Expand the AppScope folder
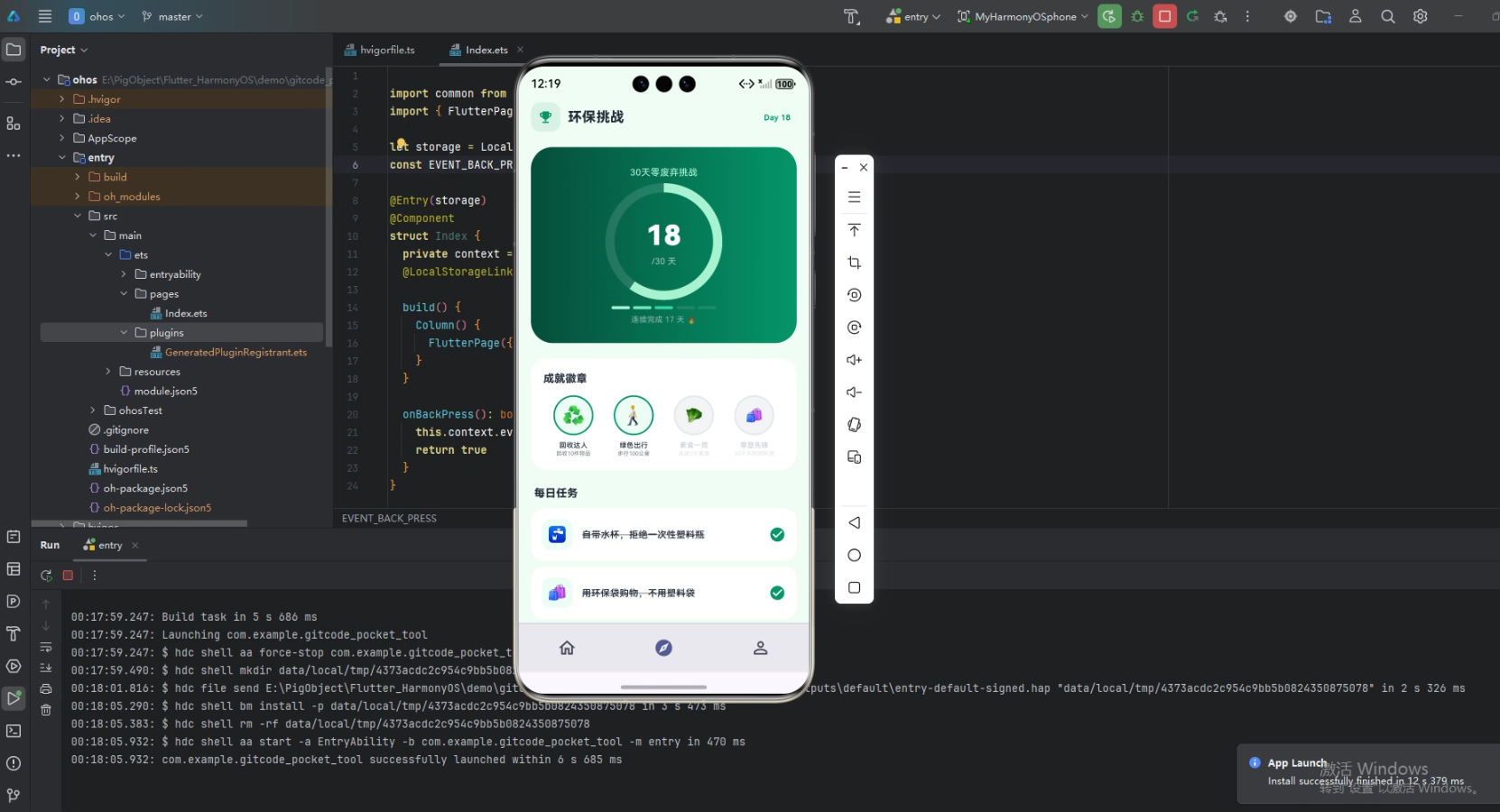 (x=61, y=138)
